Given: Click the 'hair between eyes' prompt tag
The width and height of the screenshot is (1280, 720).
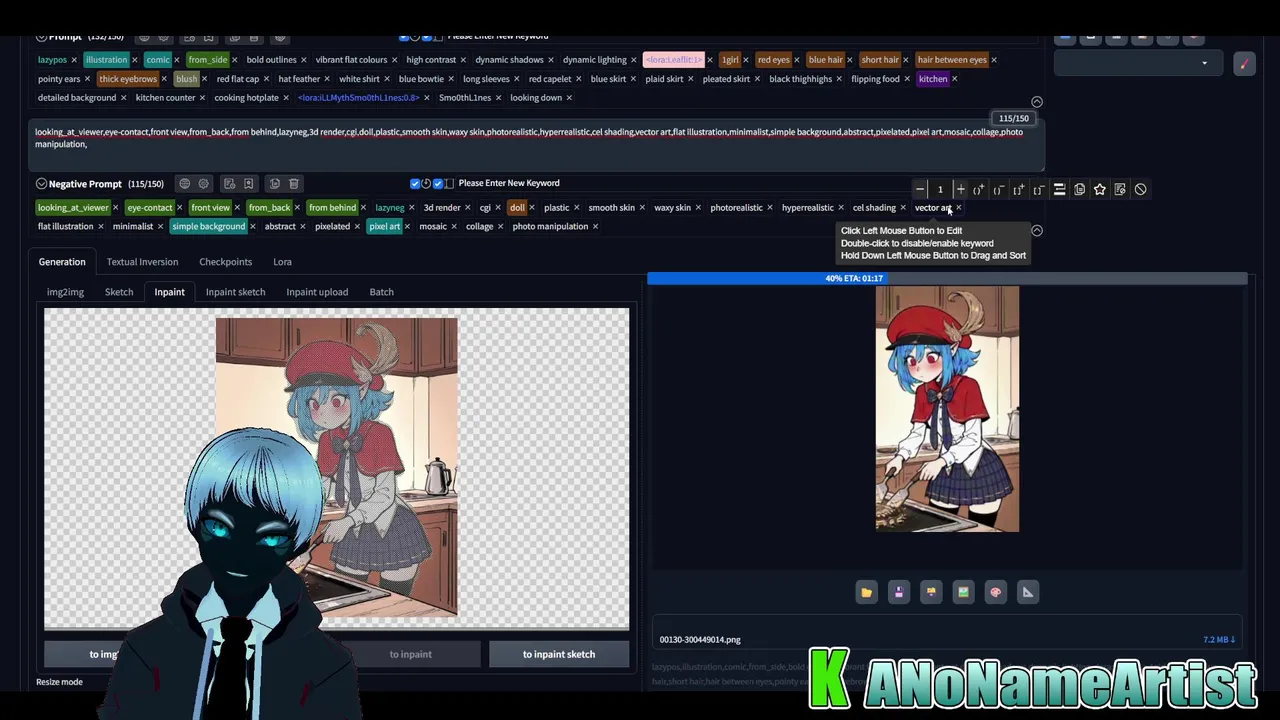Looking at the screenshot, I should 952,60.
